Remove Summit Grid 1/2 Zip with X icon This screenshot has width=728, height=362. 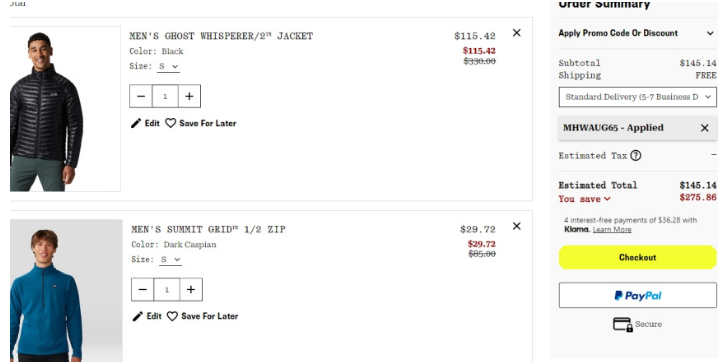pos(516,226)
